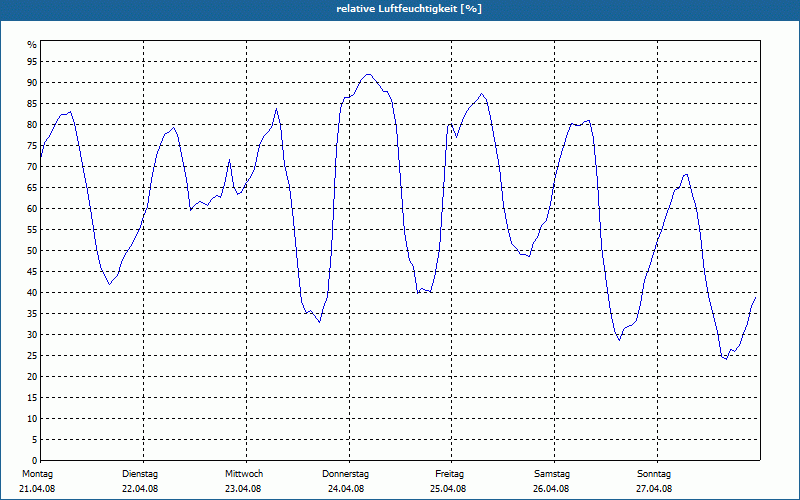Select the 'Donnerstag' day label
Screen dimensions: 800x500
click(x=345, y=474)
